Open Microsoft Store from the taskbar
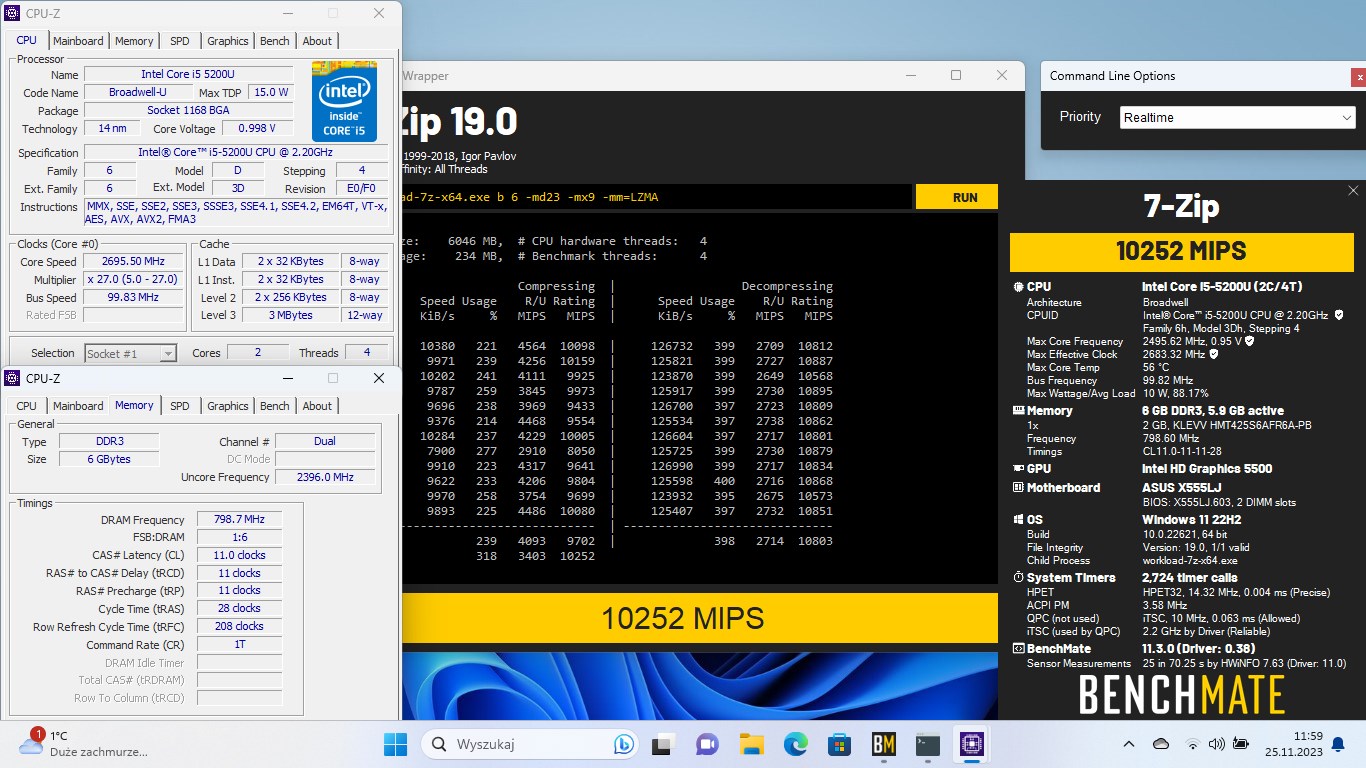The width and height of the screenshot is (1366, 768). coord(839,744)
